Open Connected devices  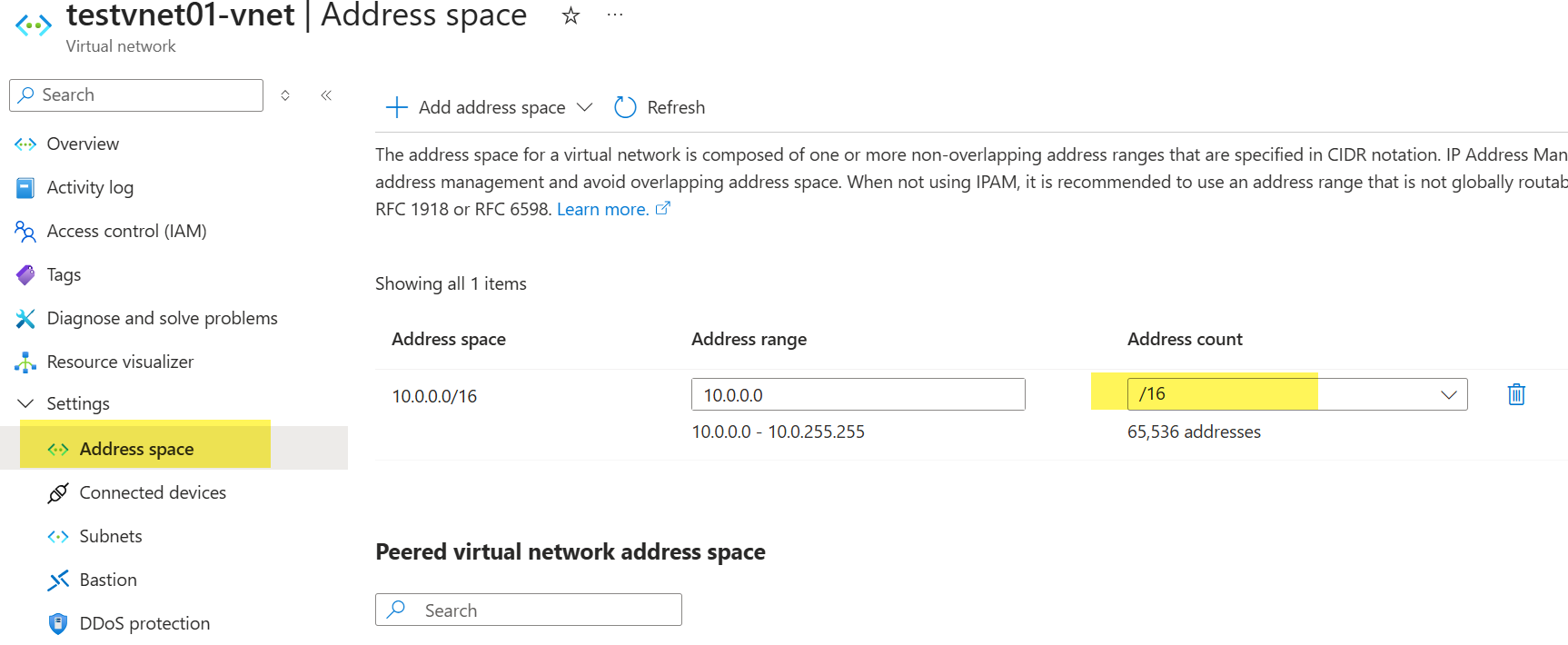click(x=153, y=492)
